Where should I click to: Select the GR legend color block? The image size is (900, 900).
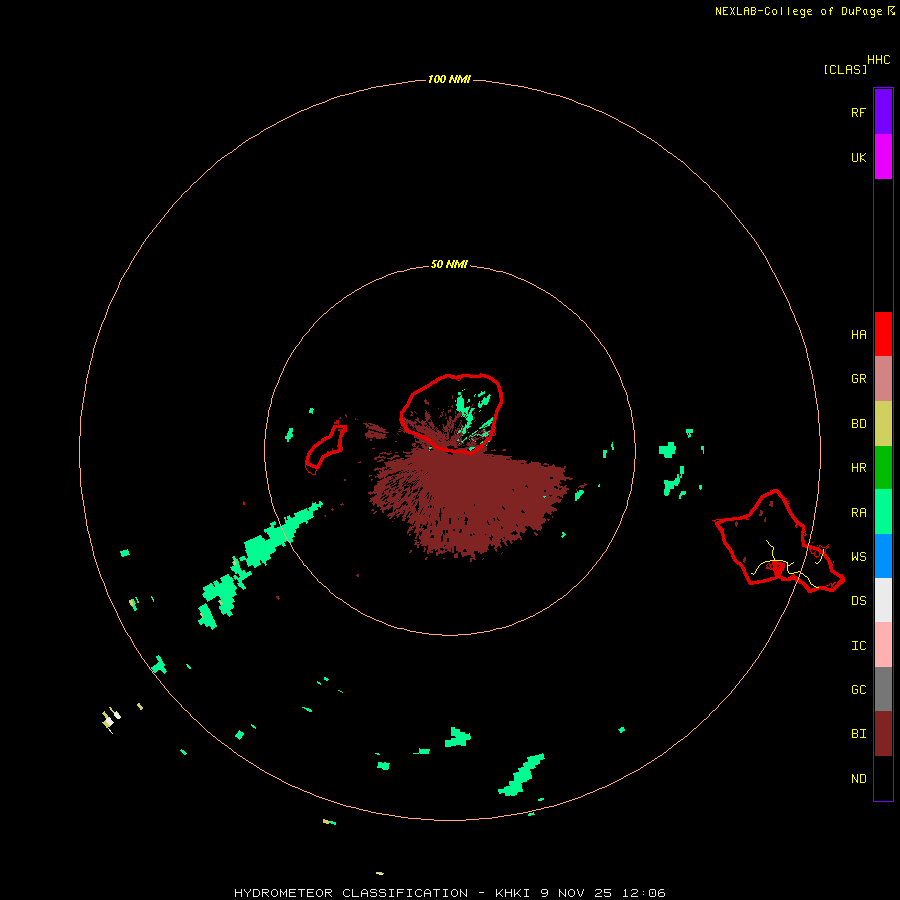[883, 379]
